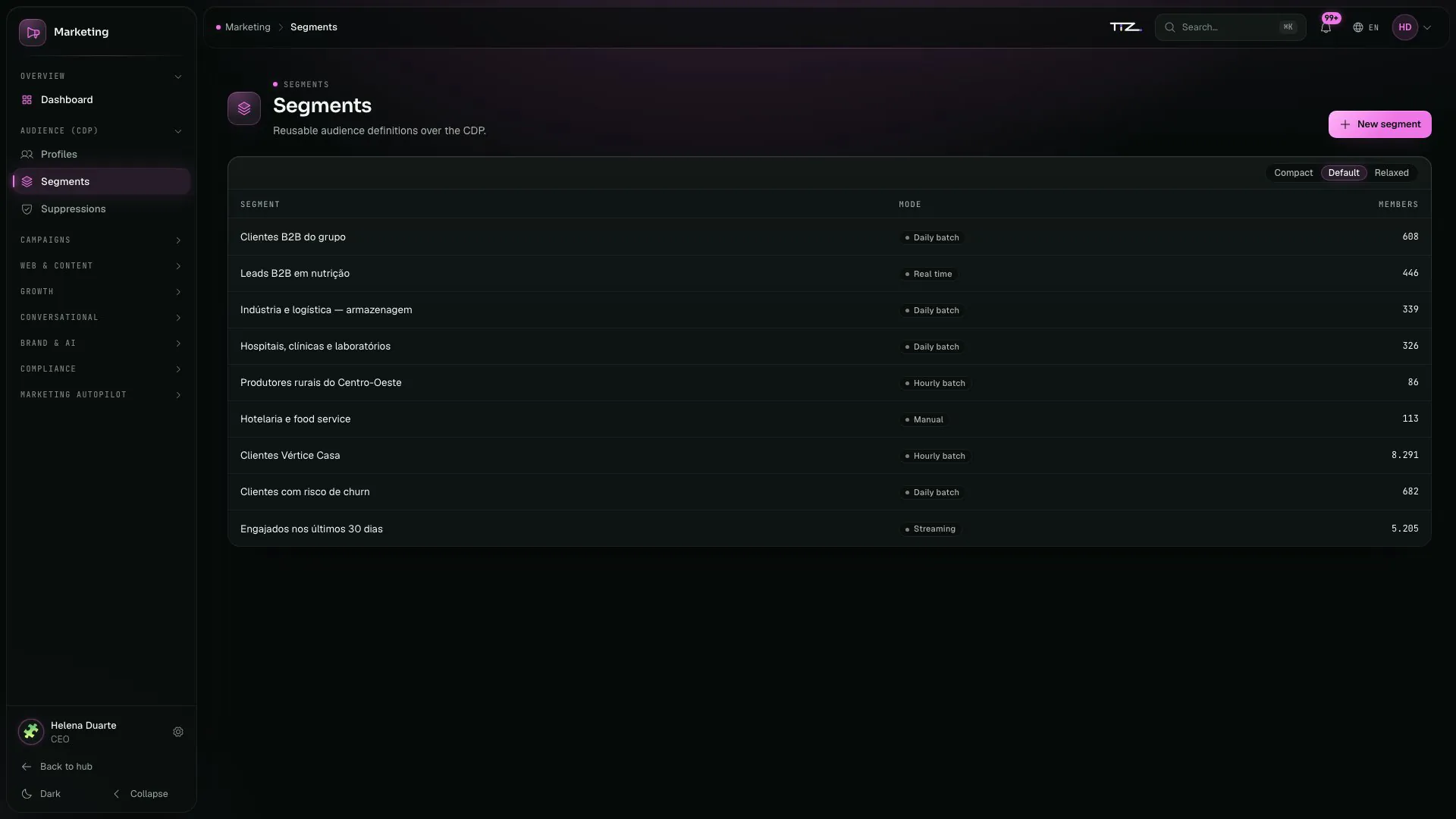1456x819 pixels.
Task: Click the globe language icon
Action: pyautogui.click(x=1358, y=27)
